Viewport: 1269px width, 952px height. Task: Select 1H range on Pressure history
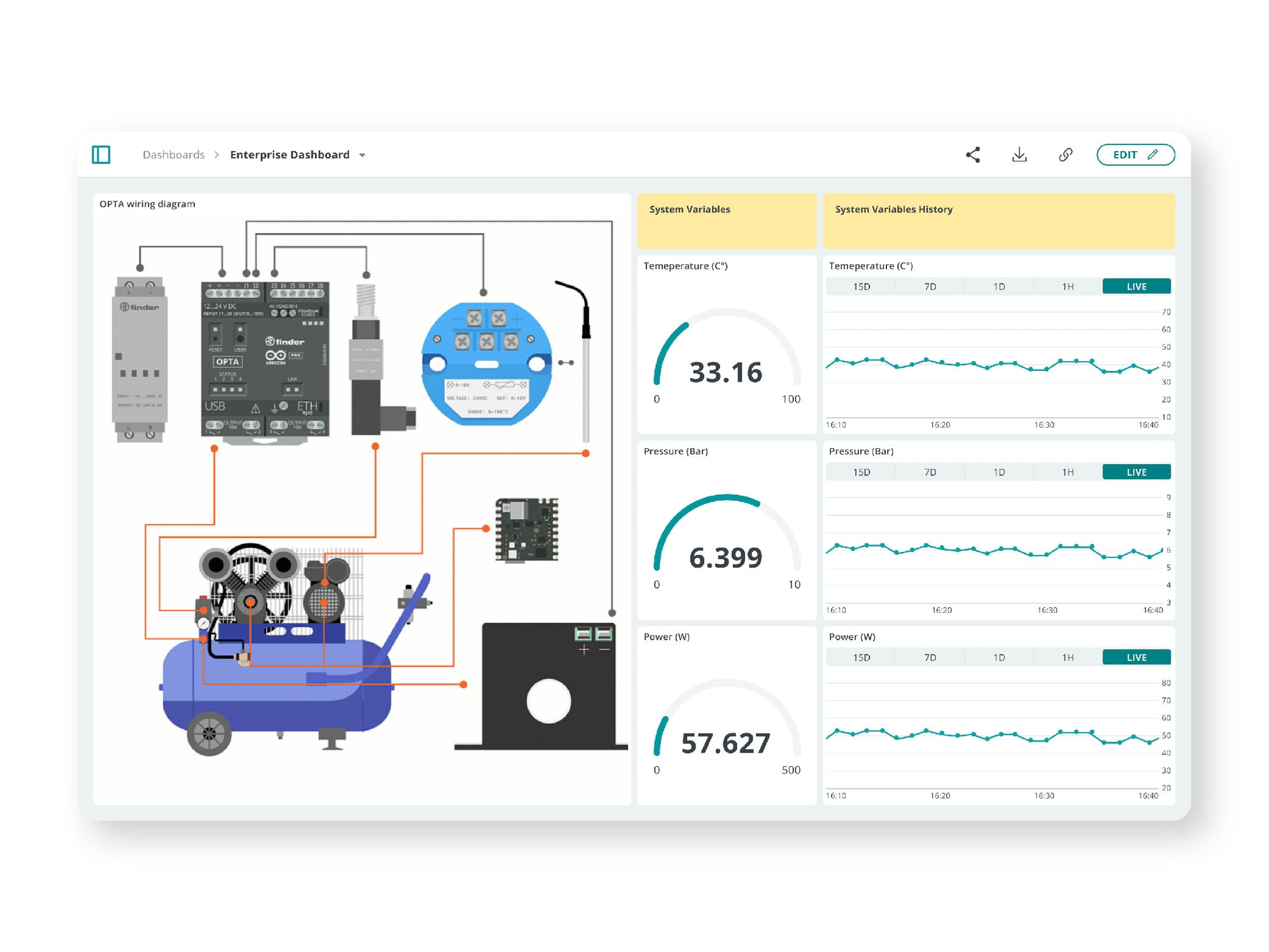(x=1068, y=471)
